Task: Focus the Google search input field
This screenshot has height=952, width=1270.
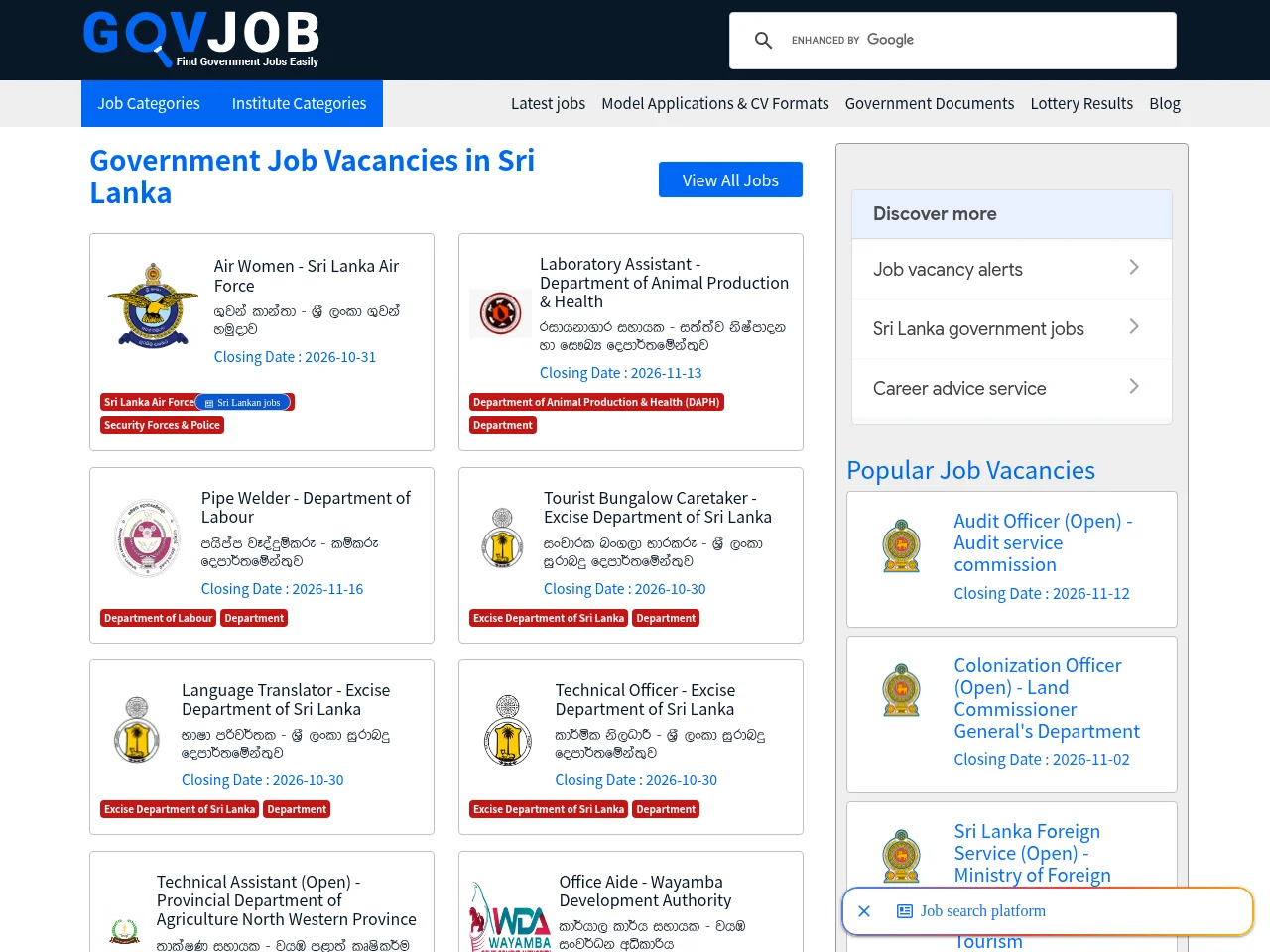Action: pyautogui.click(x=977, y=41)
